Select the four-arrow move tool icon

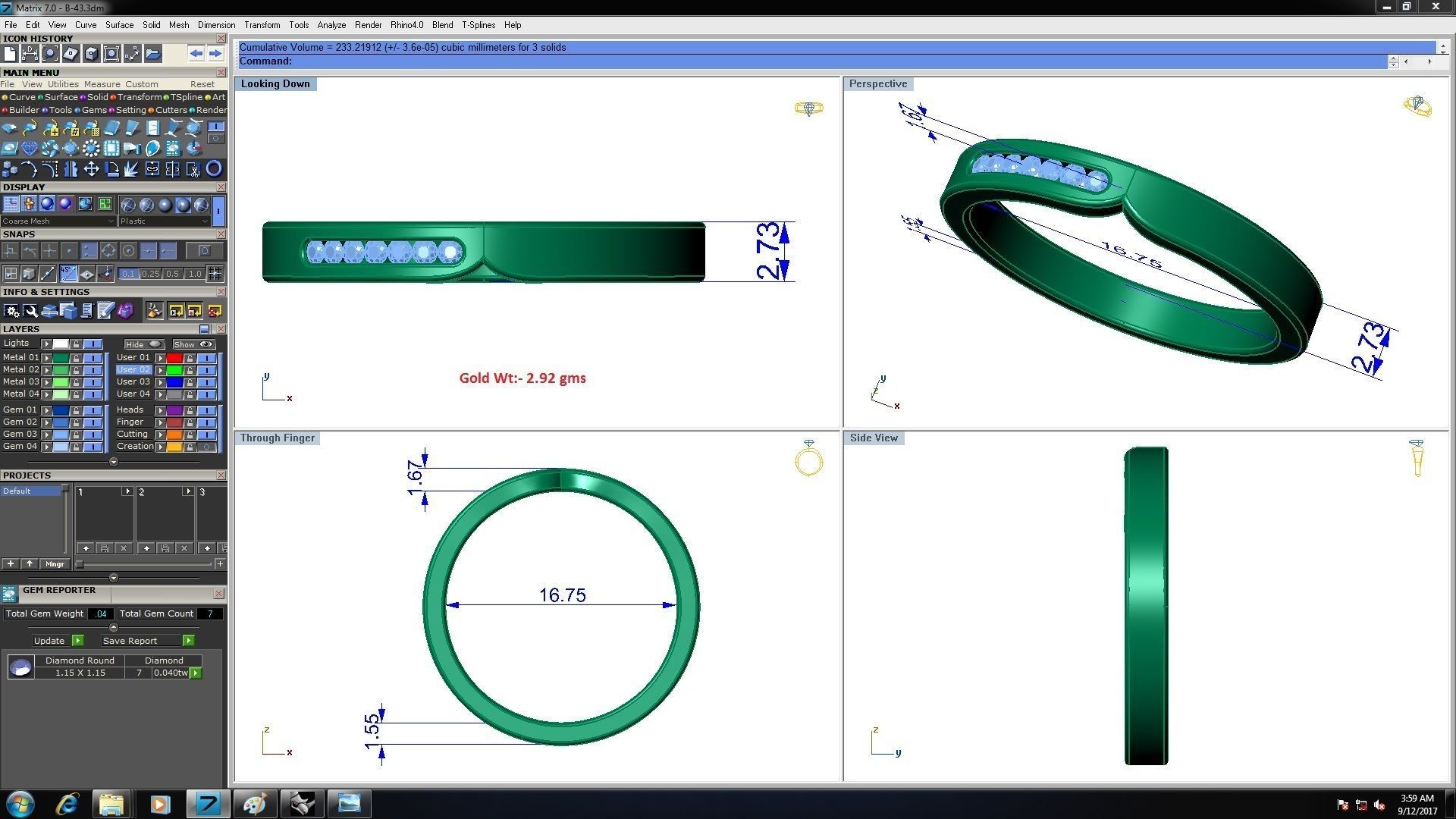click(91, 168)
